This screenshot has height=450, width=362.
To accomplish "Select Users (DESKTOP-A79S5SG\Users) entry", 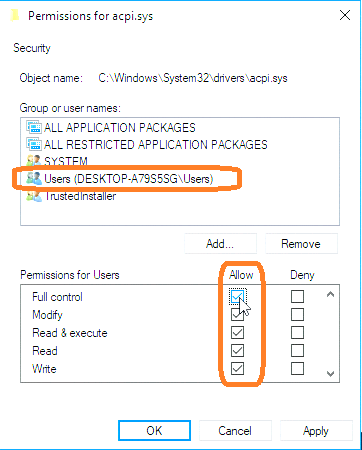I will [129, 179].
